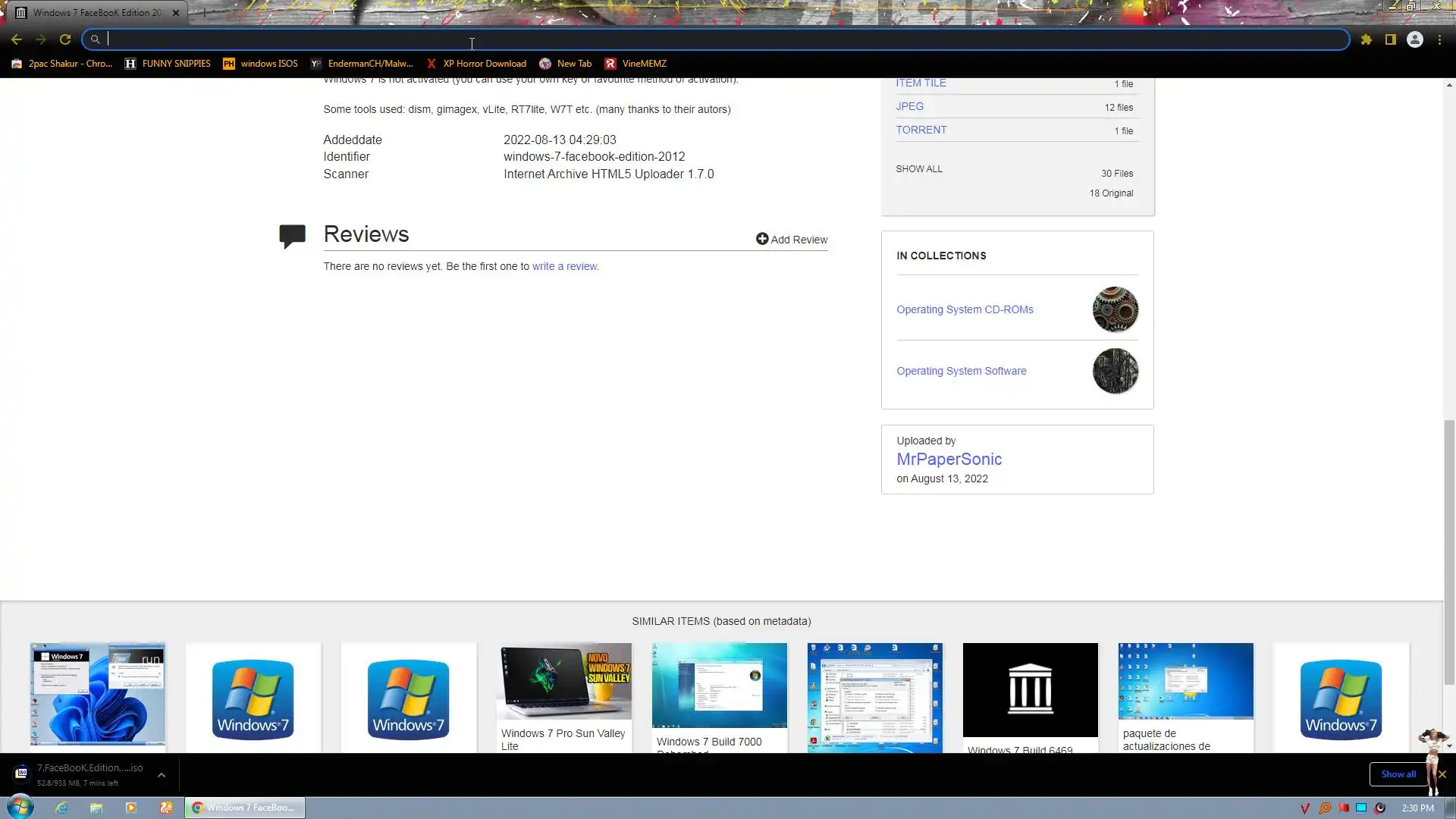Open Windows Media Player taskbar icon
The width and height of the screenshot is (1456, 819).
[x=130, y=808]
